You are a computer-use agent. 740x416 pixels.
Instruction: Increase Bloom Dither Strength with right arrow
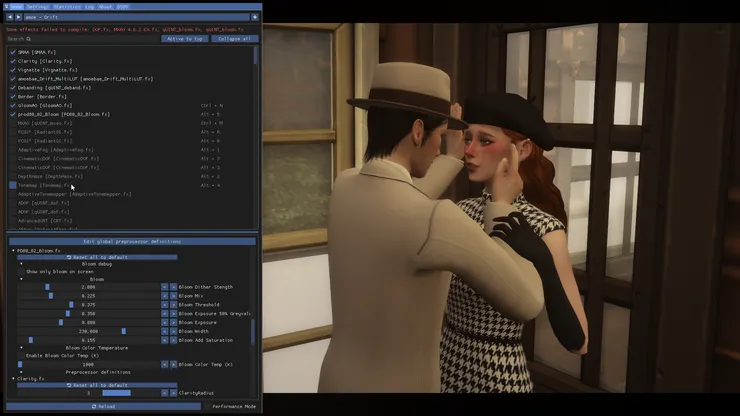173,287
